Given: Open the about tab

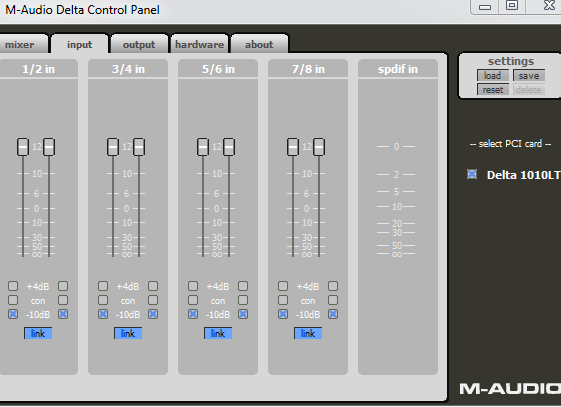Looking at the screenshot, I should click(x=259, y=44).
